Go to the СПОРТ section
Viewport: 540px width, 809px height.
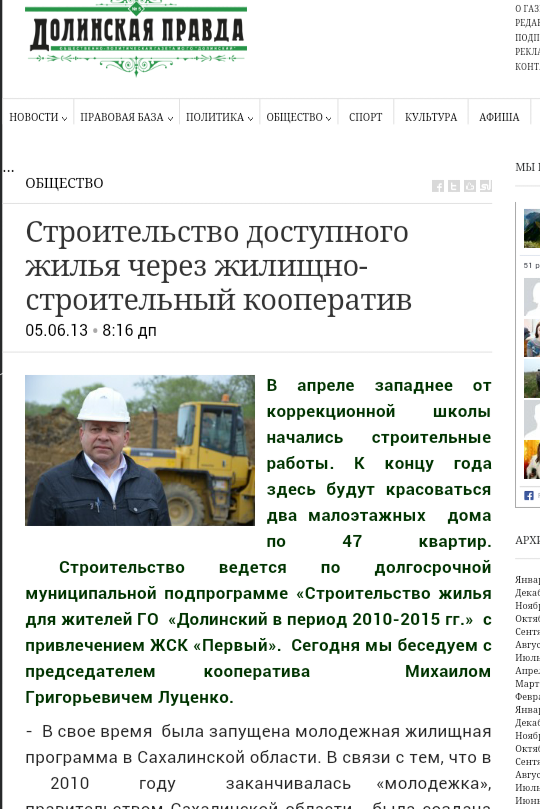(366, 118)
